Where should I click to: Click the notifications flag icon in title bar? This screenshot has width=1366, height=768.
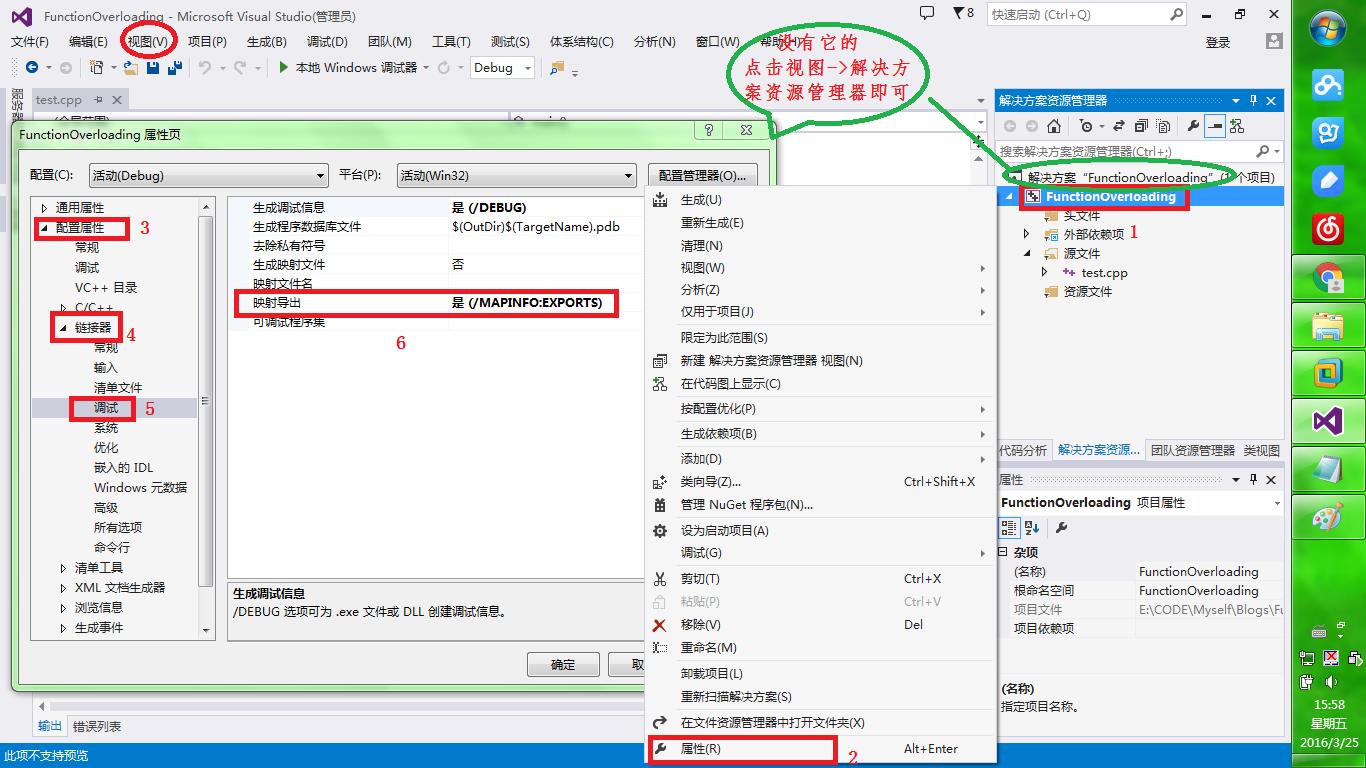click(956, 13)
